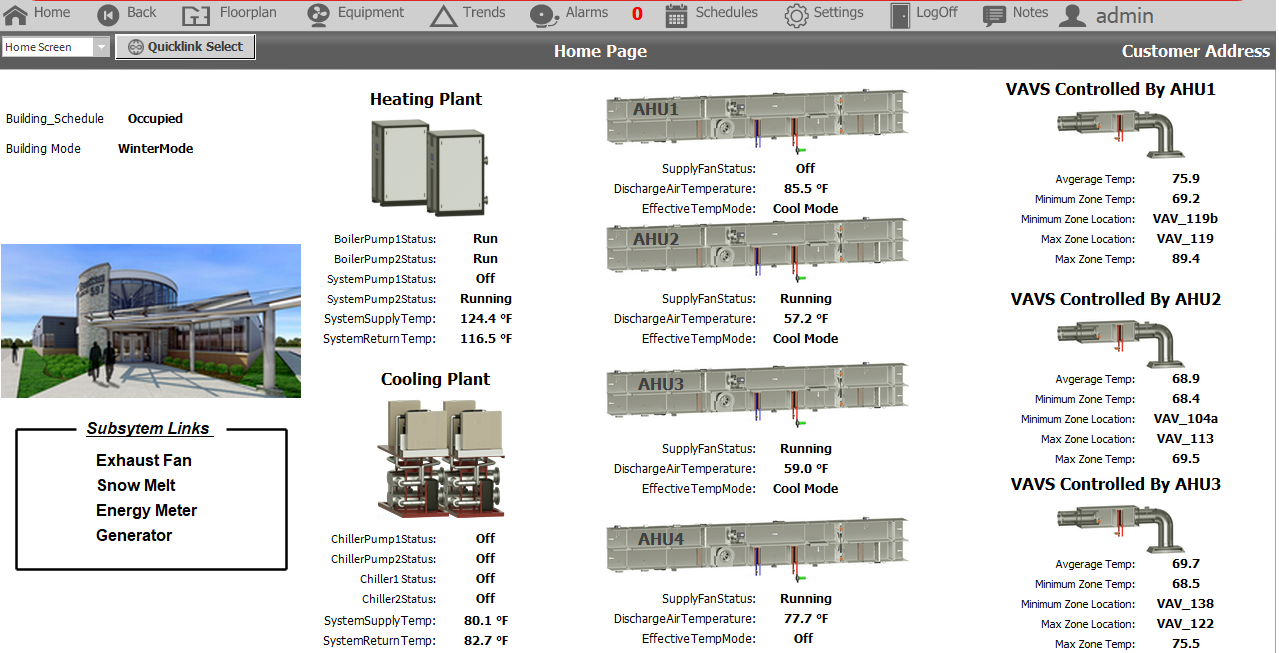1279x653 pixels.
Task: Open system Settings
Action: tap(824, 14)
